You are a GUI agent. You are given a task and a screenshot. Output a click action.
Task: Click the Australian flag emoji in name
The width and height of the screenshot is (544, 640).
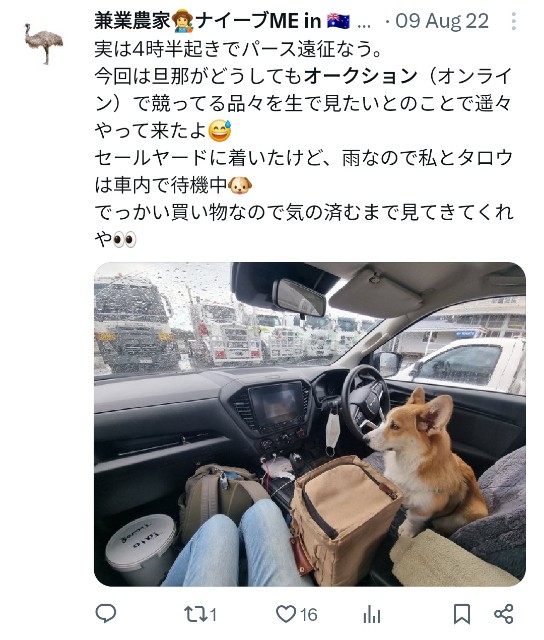point(338,21)
